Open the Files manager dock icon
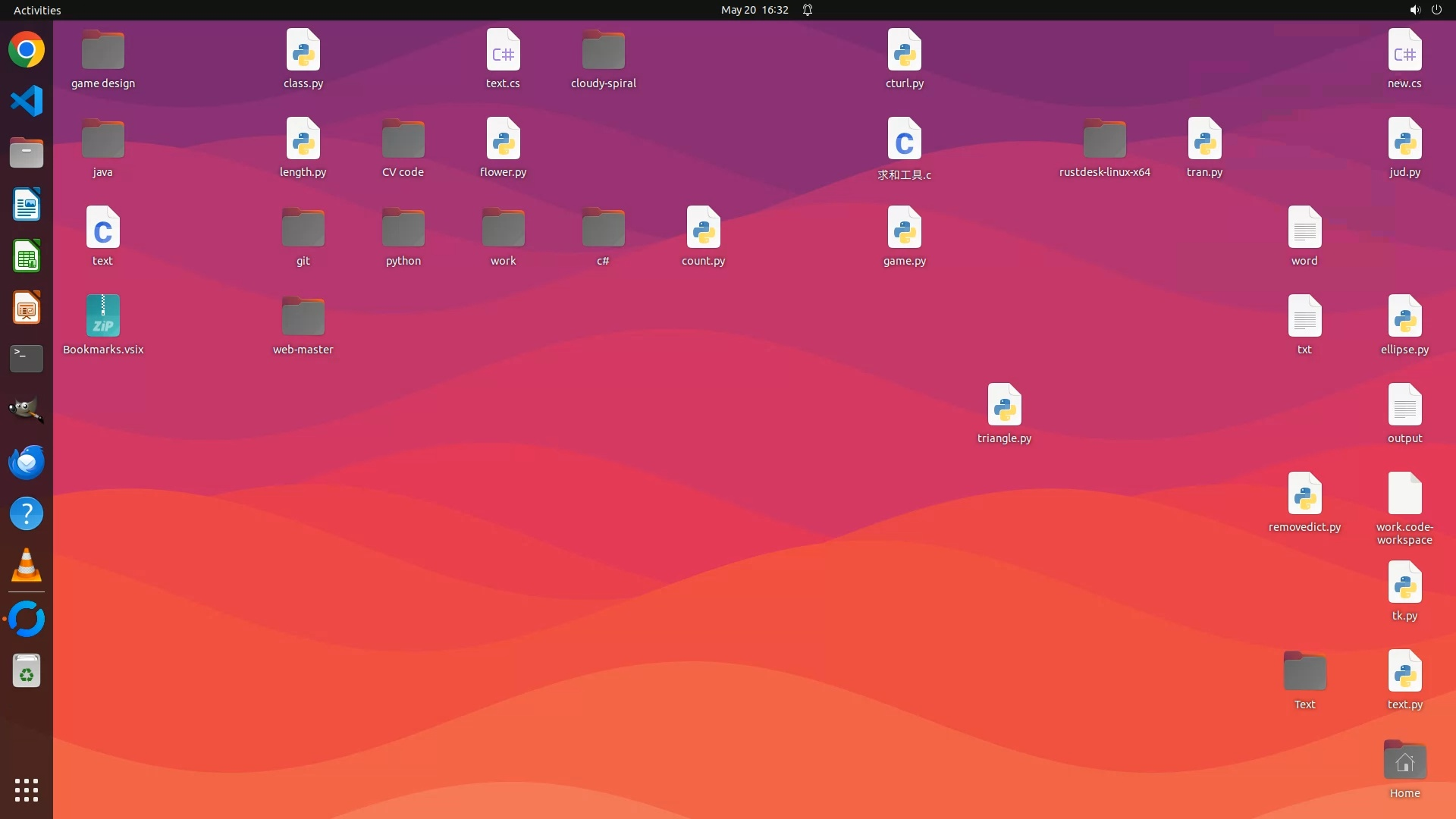Image resolution: width=1456 pixels, height=819 pixels. [x=27, y=153]
